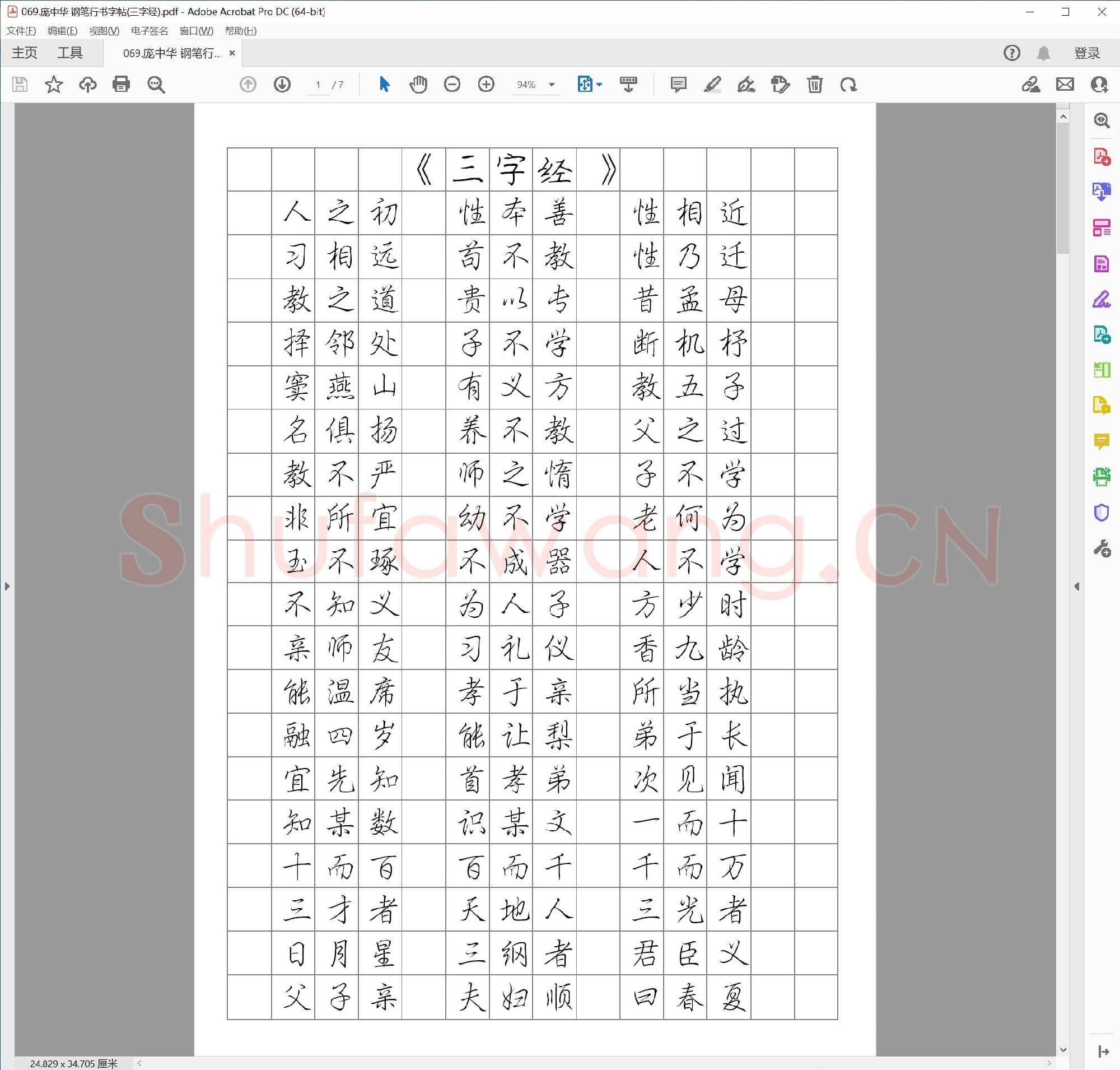The image size is (1120, 1070).
Task: Open the Comment tool in the toolbar
Action: (678, 85)
